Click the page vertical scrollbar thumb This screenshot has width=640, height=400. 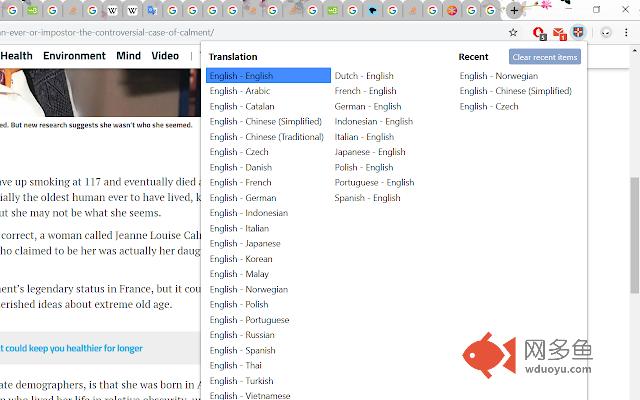pyautogui.click(x=634, y=235)
